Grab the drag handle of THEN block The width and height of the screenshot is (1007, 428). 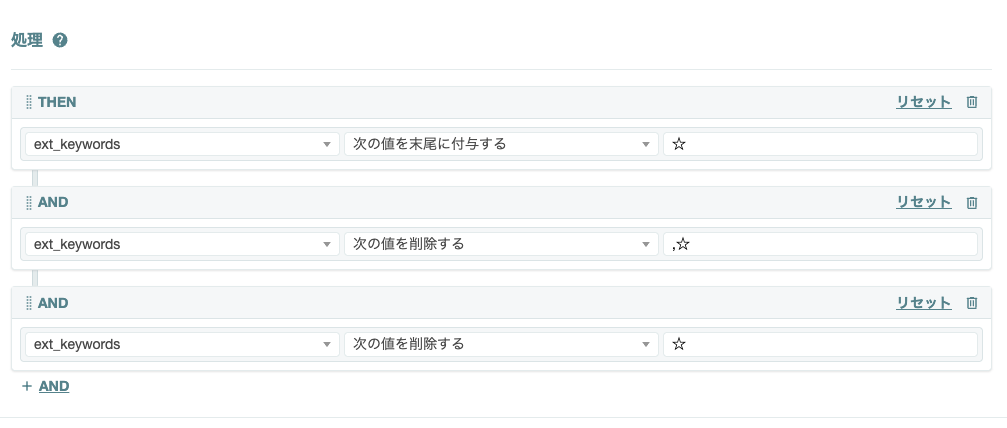(x=29, y=102)
